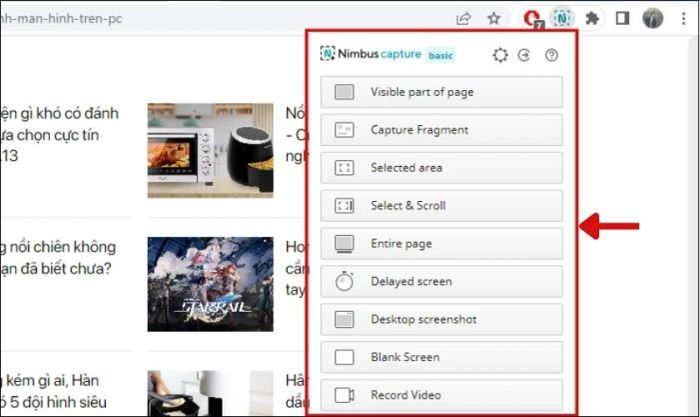
Task: Open the user profile avatar
Action: point(652,18)
